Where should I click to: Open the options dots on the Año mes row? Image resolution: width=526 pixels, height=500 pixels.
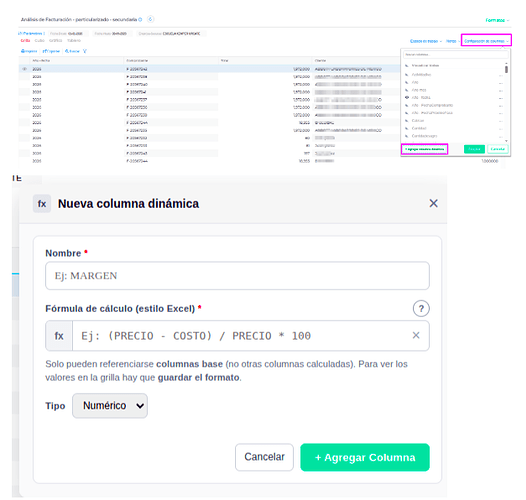tap(501, 90)
